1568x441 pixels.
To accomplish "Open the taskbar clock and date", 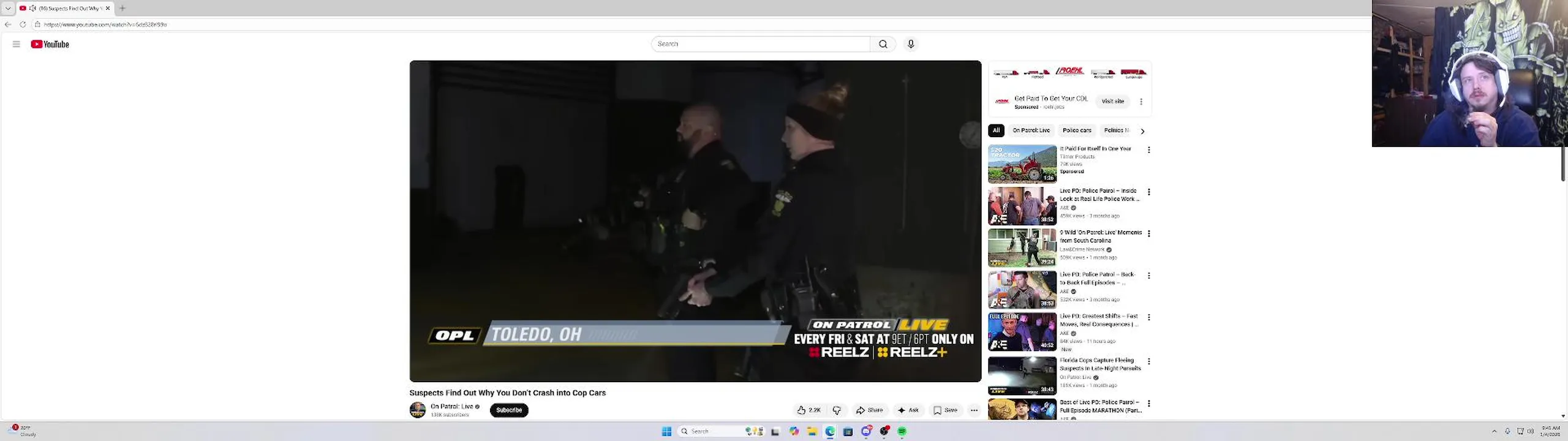I will [1550, 431].
